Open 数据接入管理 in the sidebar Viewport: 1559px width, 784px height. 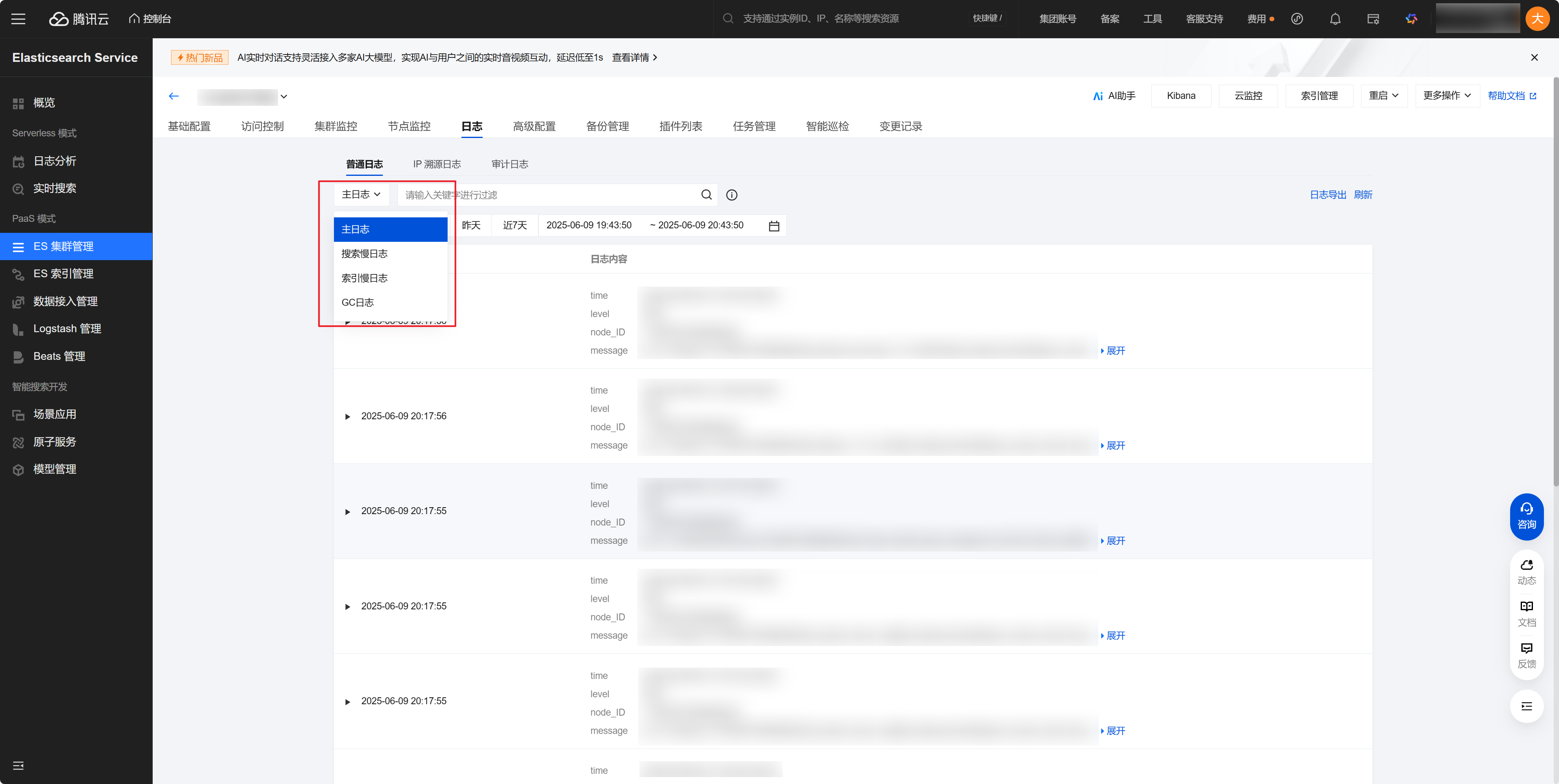(76, 301)
